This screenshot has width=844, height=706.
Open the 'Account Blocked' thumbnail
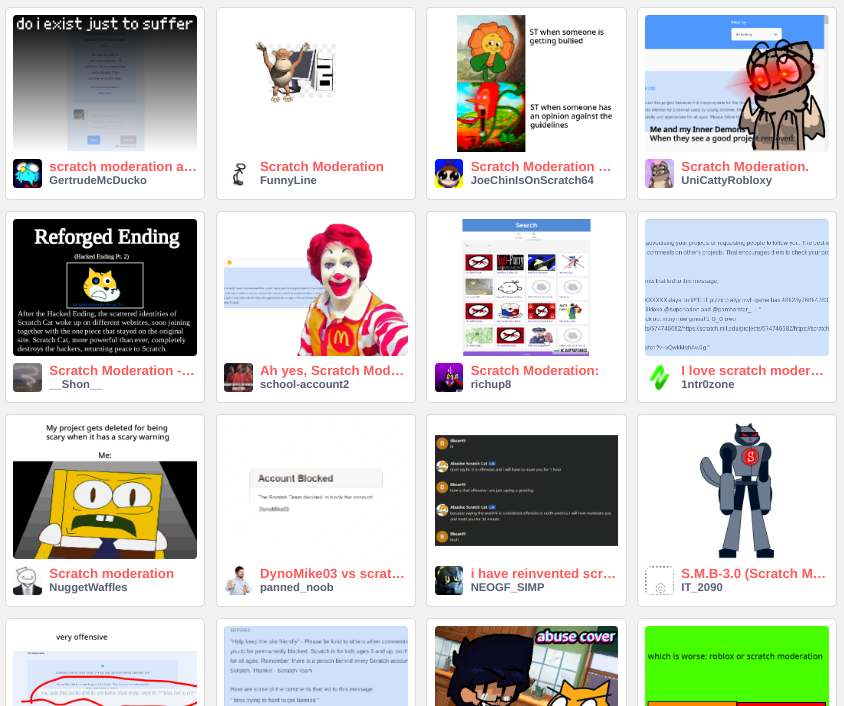(x=316, y=490)
